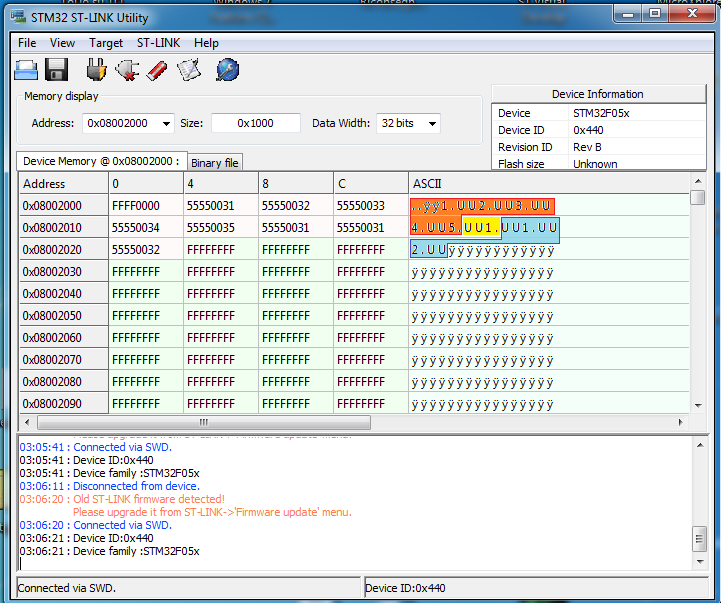Click the Save file floppy icon

point(57,70)
